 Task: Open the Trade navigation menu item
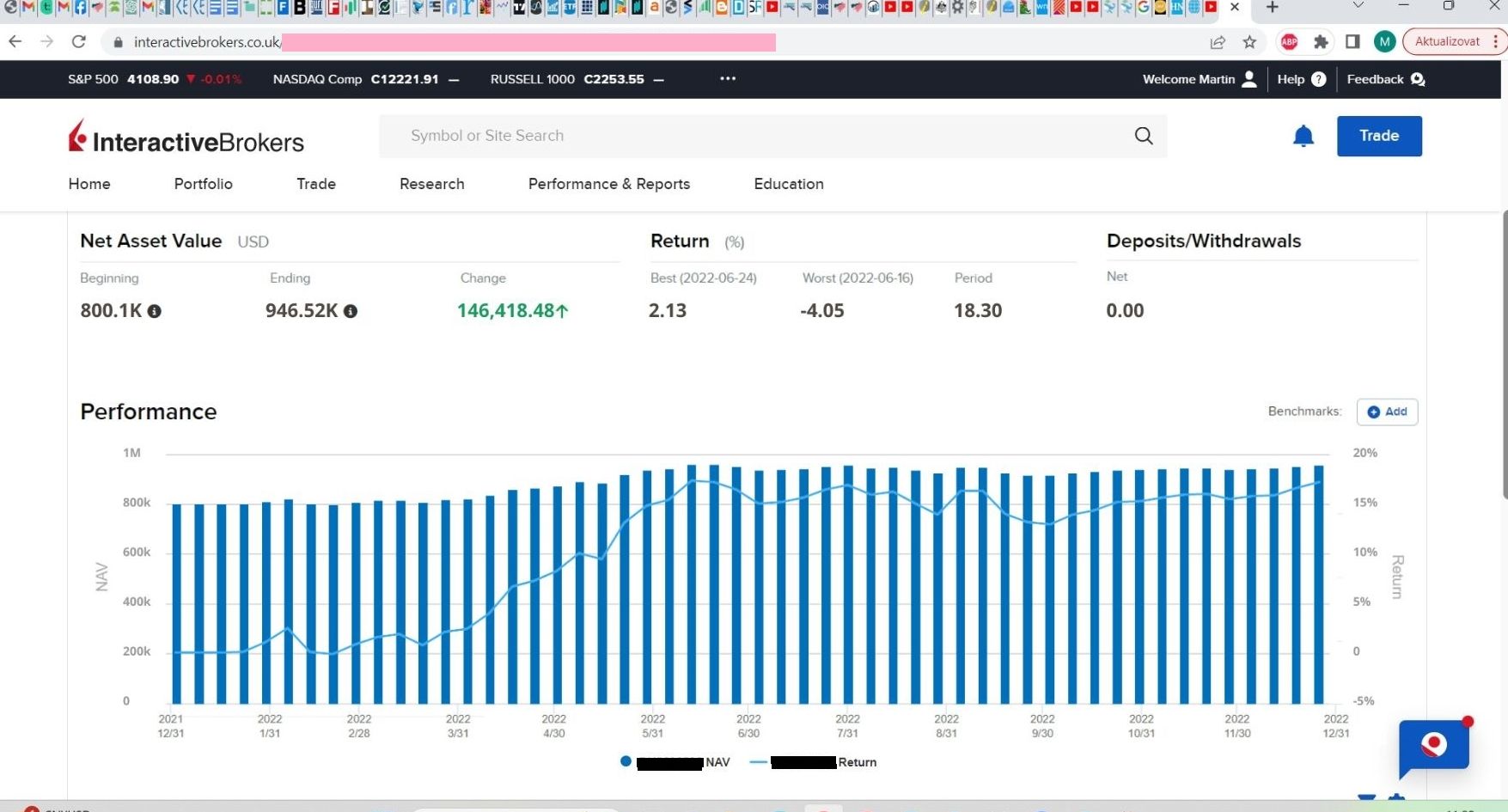(x=316, y=184)
